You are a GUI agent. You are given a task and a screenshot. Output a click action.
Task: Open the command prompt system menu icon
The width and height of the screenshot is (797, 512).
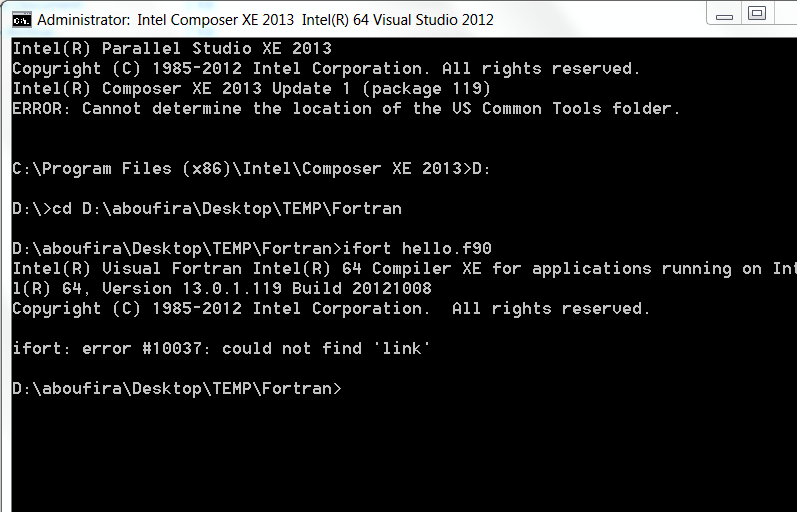pos(22,20)
